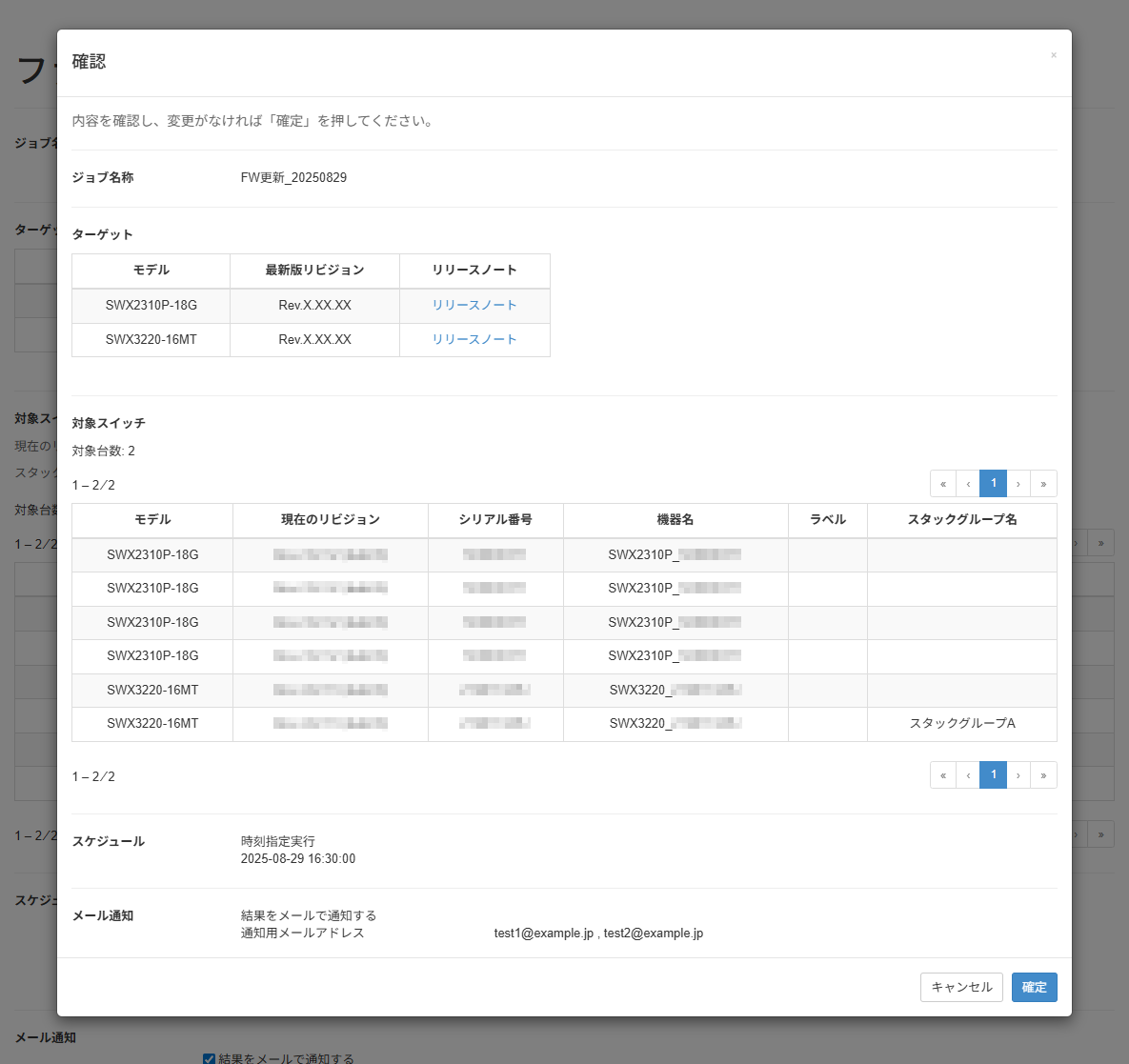Screen dimensions: 1129x1064
Task: Disable the 結果をメールで通知する checkbox
Action: [209, 1057]
